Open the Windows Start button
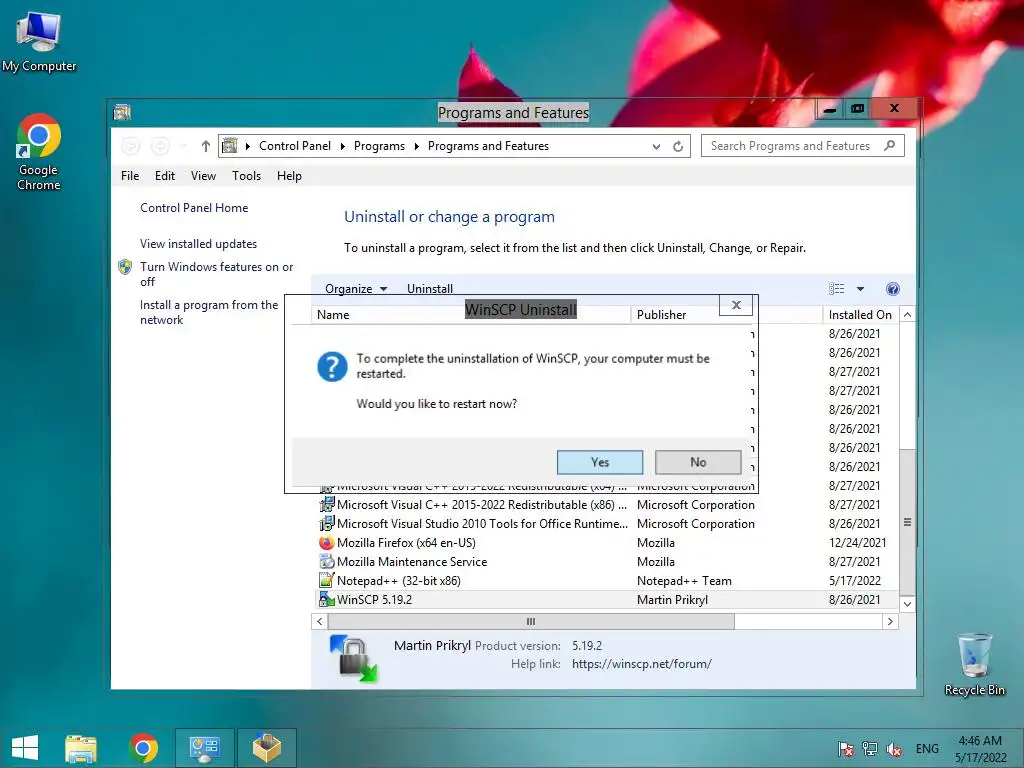 pyautogui.click(x=25, y=748)
